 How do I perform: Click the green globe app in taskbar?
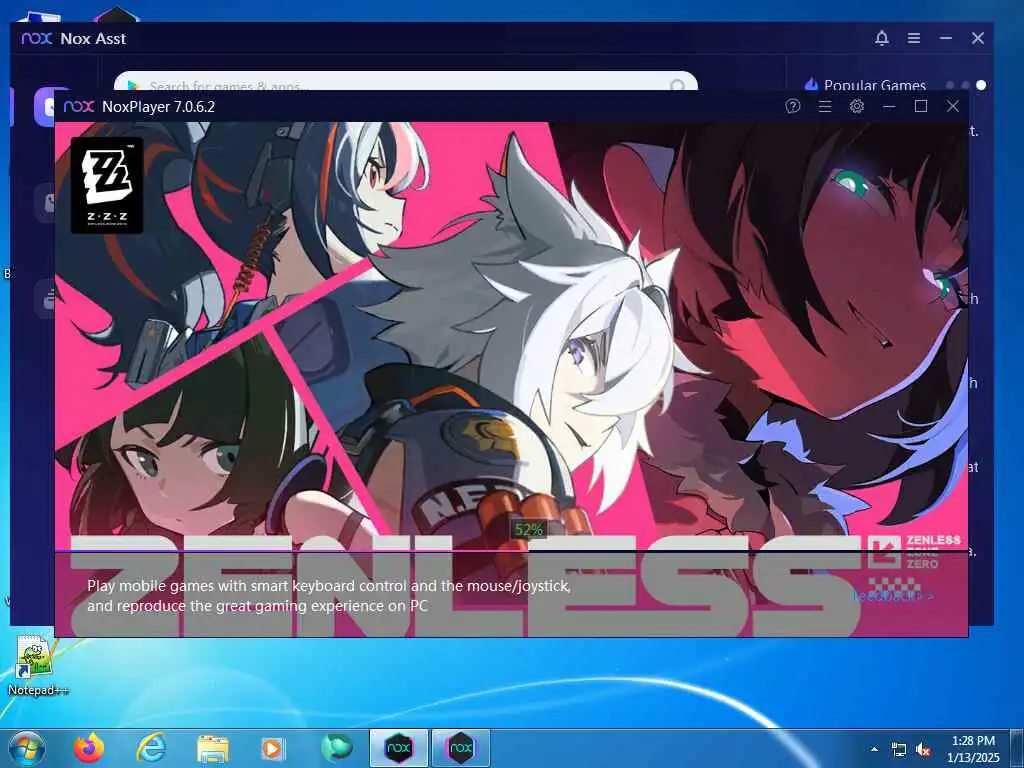(337, 748)
